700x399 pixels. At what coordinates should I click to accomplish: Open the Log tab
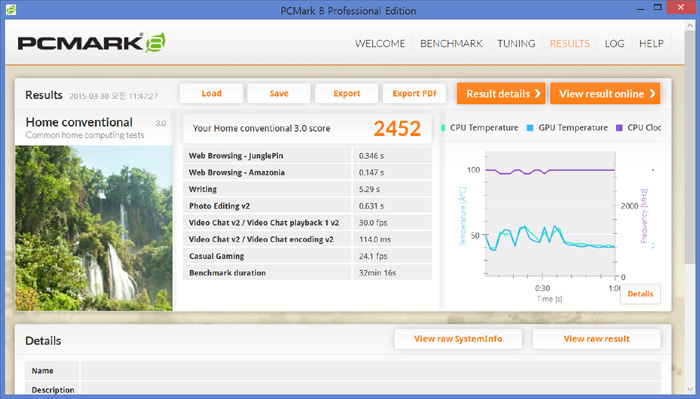(614, 43)
